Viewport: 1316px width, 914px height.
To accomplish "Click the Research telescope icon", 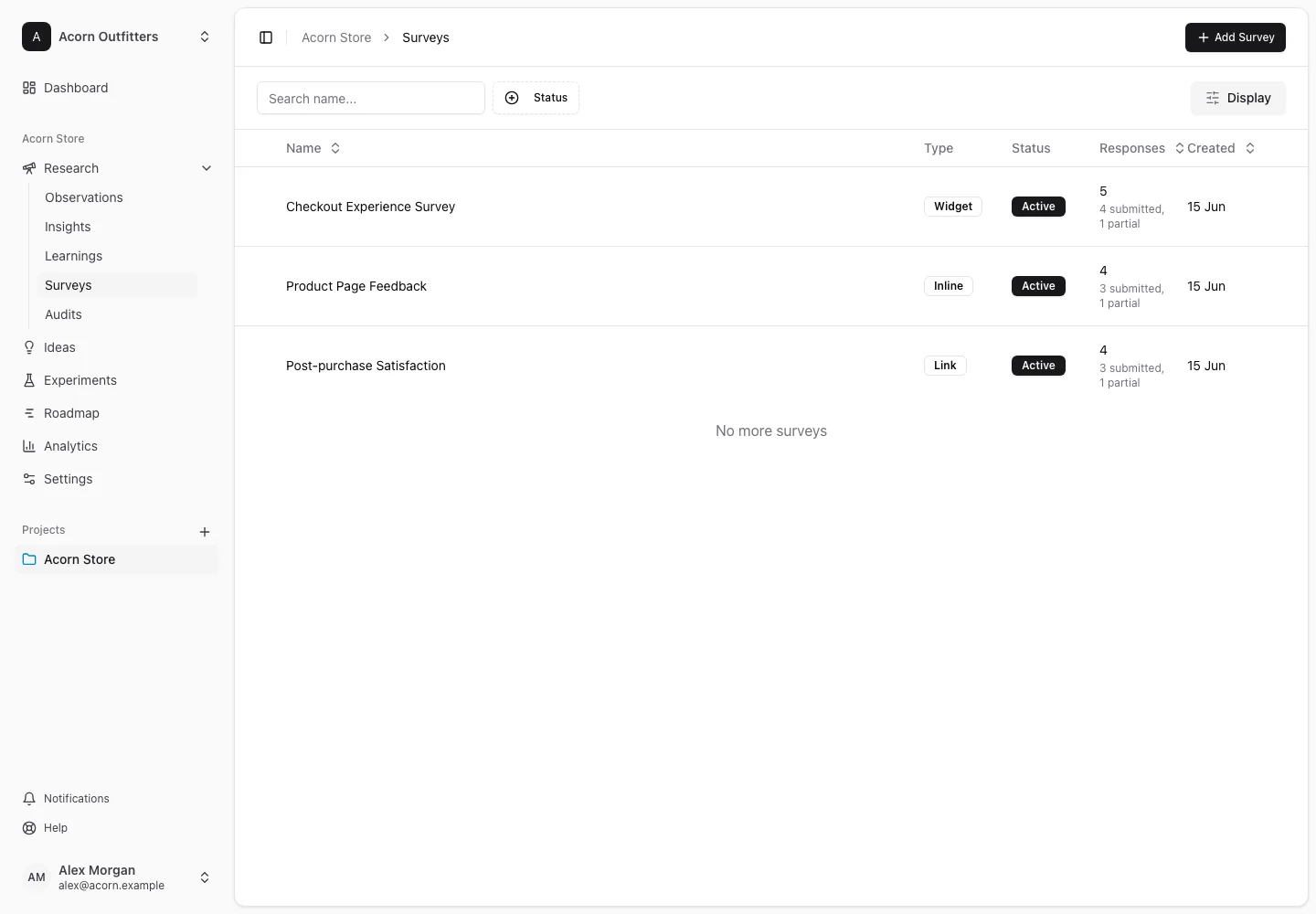I will click(29, 168).
